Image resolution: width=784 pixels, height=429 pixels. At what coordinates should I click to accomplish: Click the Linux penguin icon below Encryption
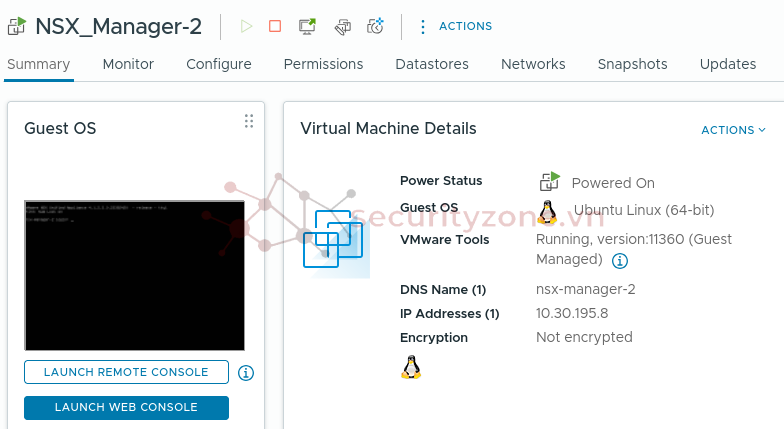pos(411,367)
